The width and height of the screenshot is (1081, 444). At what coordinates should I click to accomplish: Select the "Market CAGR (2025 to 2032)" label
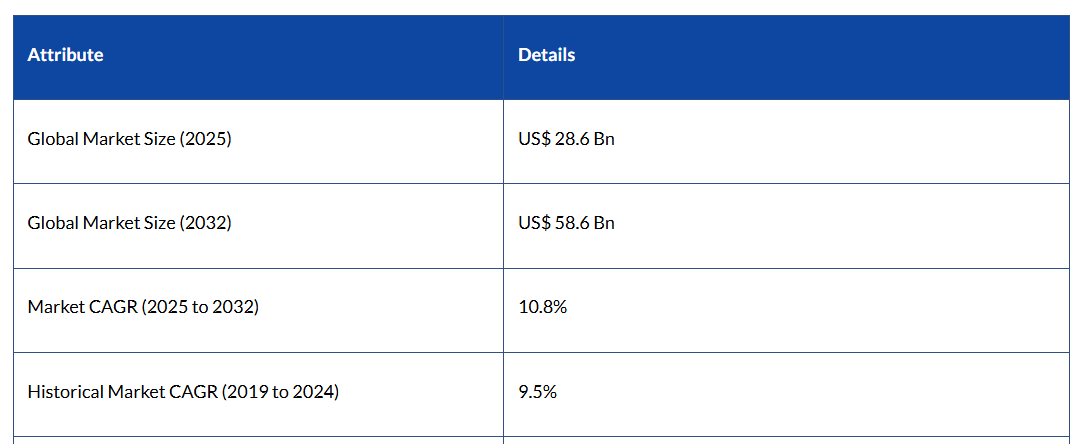coord(143,307)
